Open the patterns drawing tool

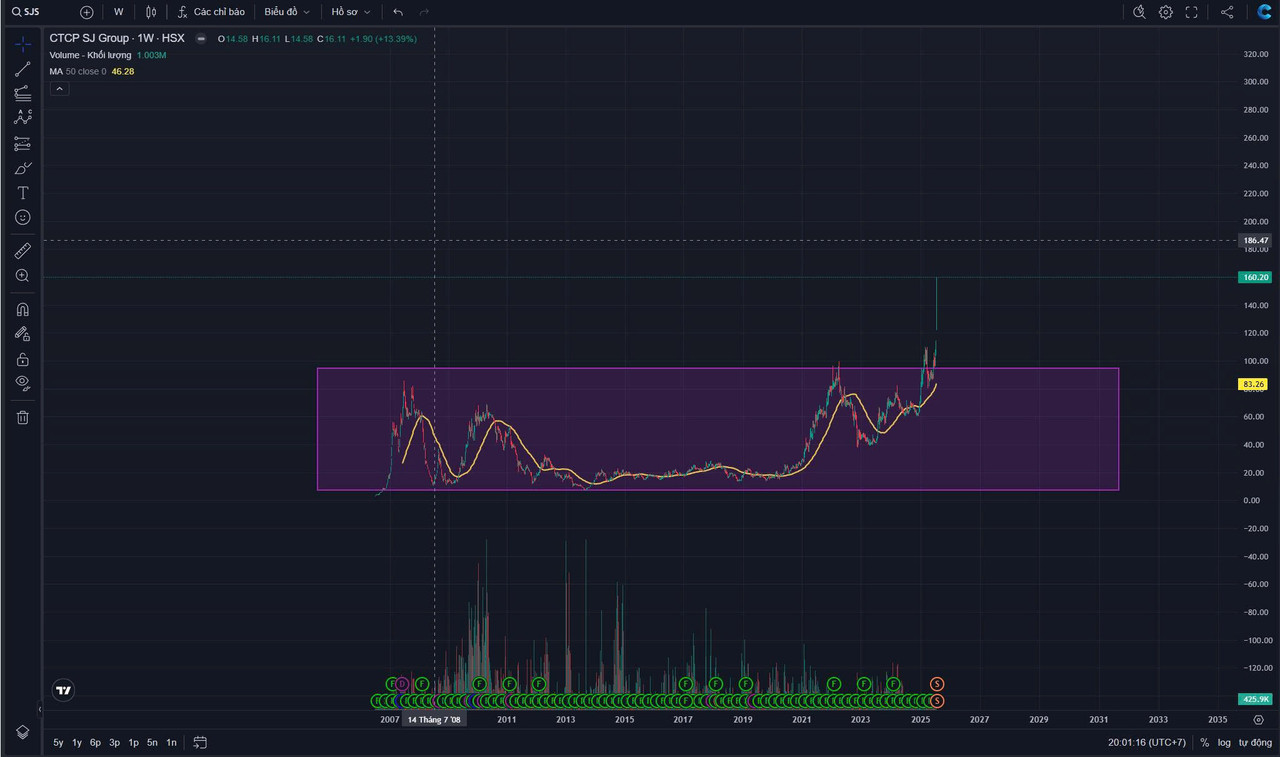coord(22,118)
